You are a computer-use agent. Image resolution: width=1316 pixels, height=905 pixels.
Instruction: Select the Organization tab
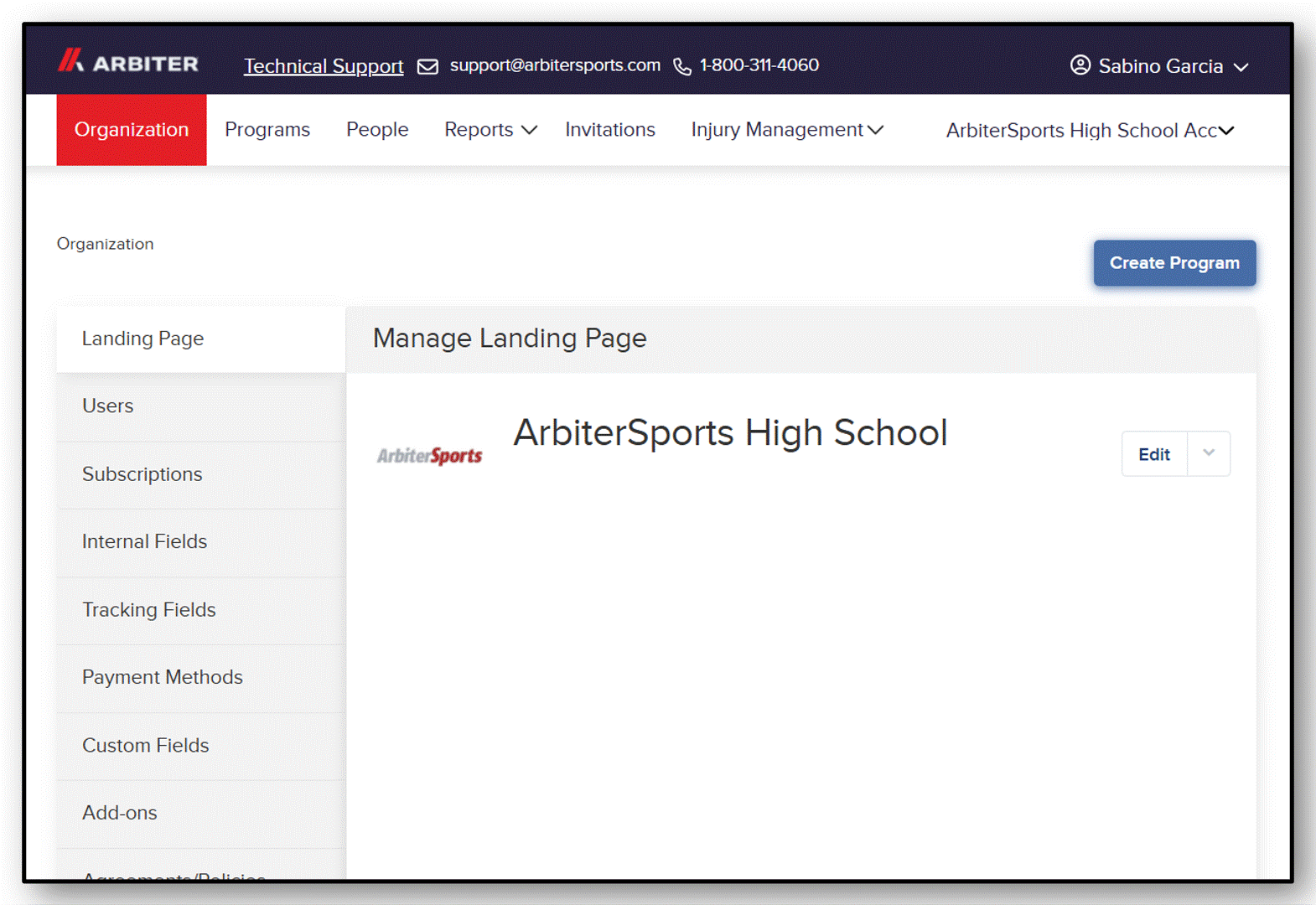132,130
